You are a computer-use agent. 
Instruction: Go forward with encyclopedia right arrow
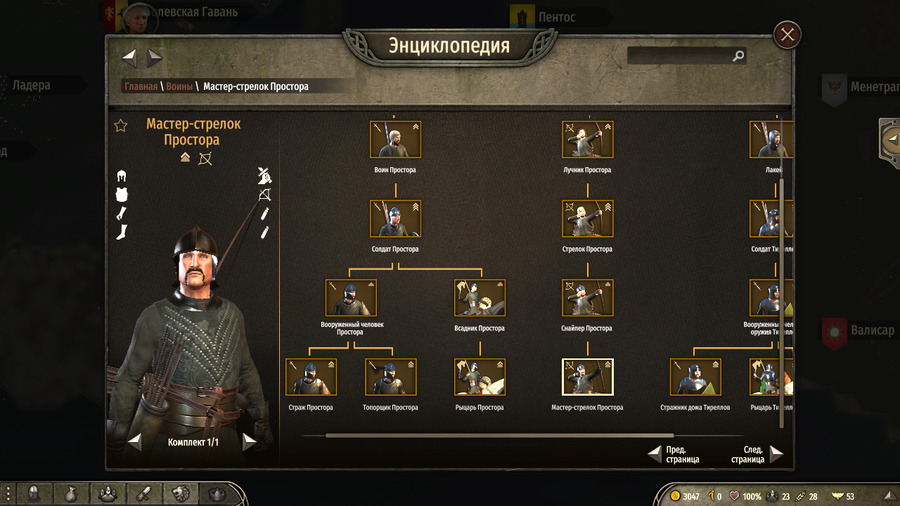coord(154,57)
